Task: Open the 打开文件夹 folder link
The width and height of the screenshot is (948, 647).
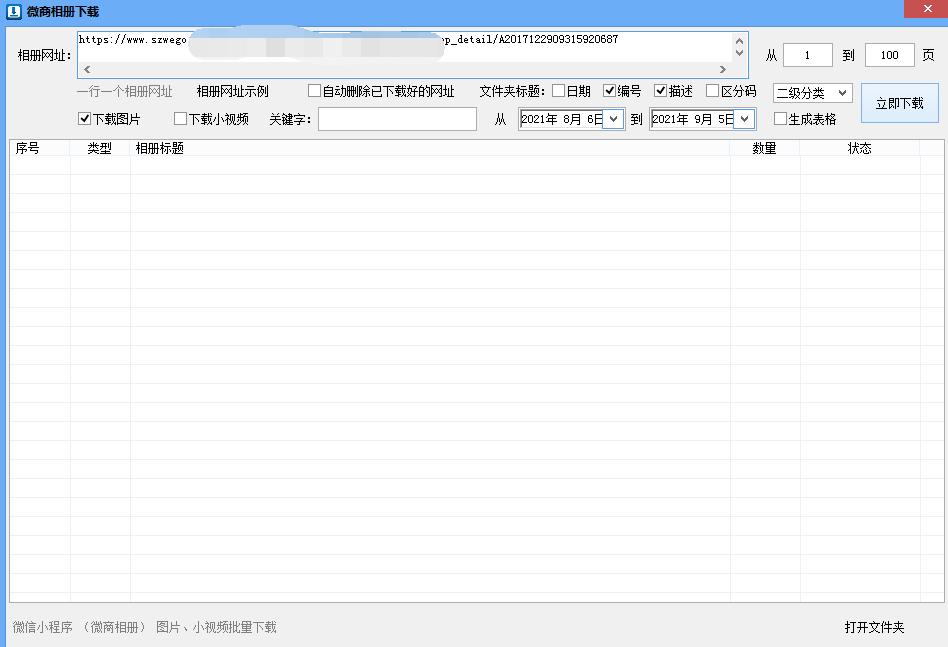Action: pyautogui.click(x=875, y=627)
